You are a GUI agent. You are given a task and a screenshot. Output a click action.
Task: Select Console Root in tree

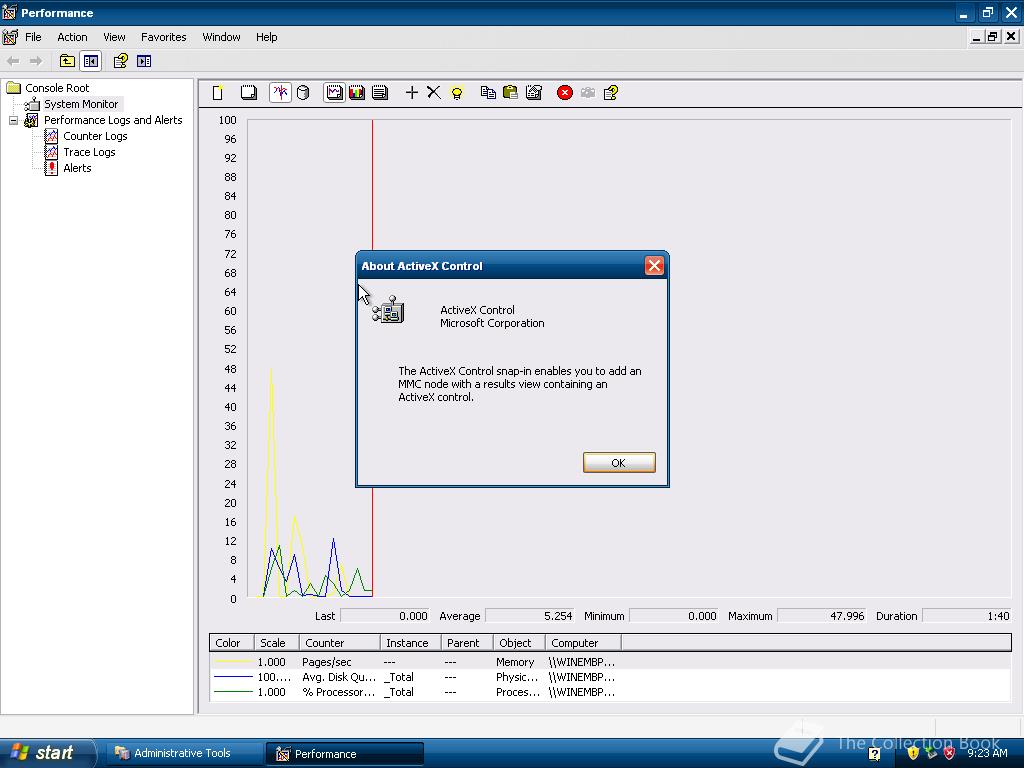(x=57, y=88)
